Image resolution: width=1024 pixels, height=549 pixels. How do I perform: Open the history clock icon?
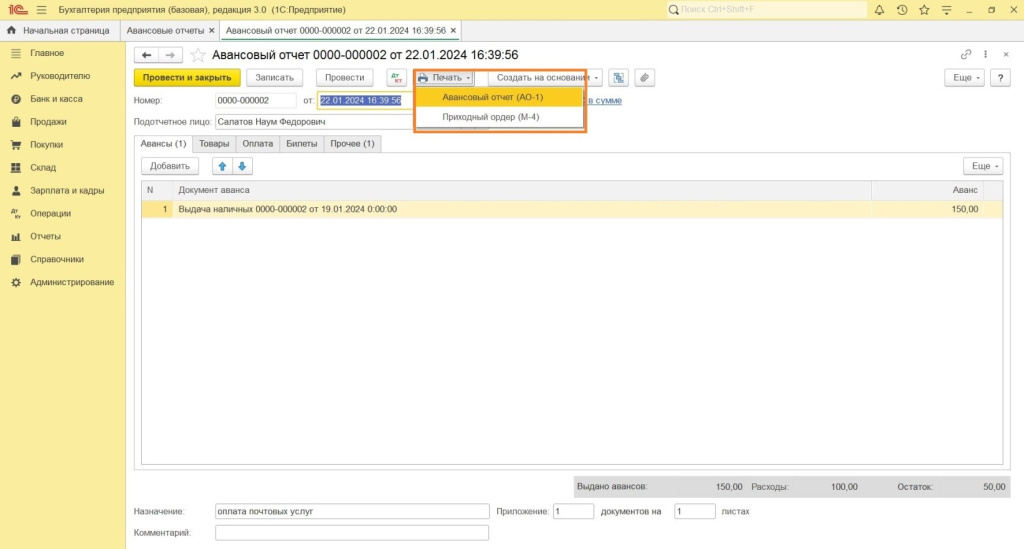click(902, 10)
